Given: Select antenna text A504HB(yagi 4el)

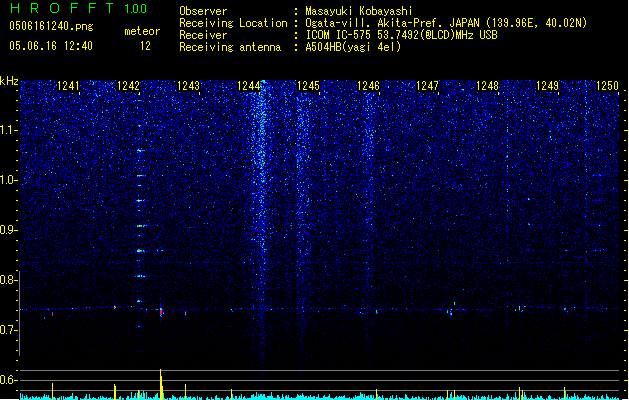Looking at the screenshot, I should click(x=353, y=47).
